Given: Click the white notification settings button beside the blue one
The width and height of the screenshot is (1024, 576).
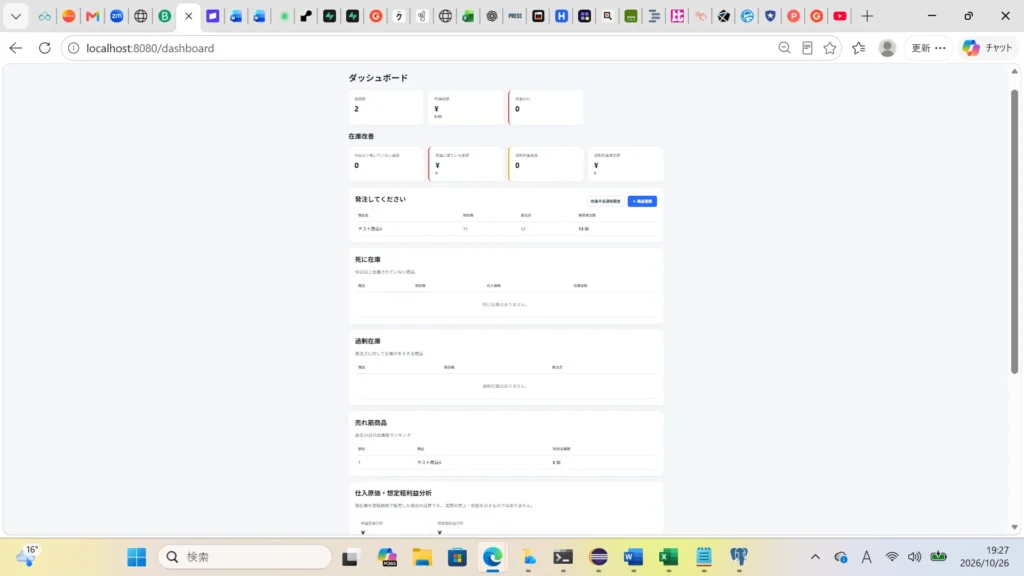Looking at the screenshot, I should [x=605, y=201].
